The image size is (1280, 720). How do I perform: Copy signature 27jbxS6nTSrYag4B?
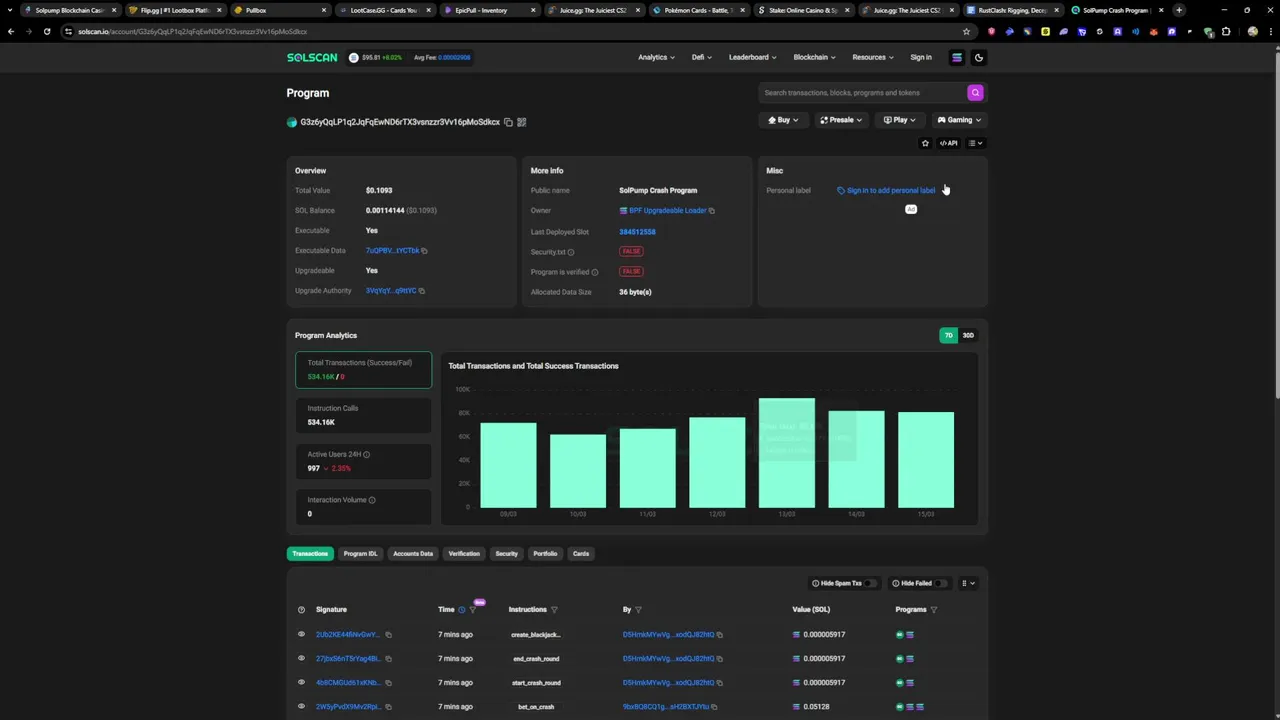(x=388, y=659)
